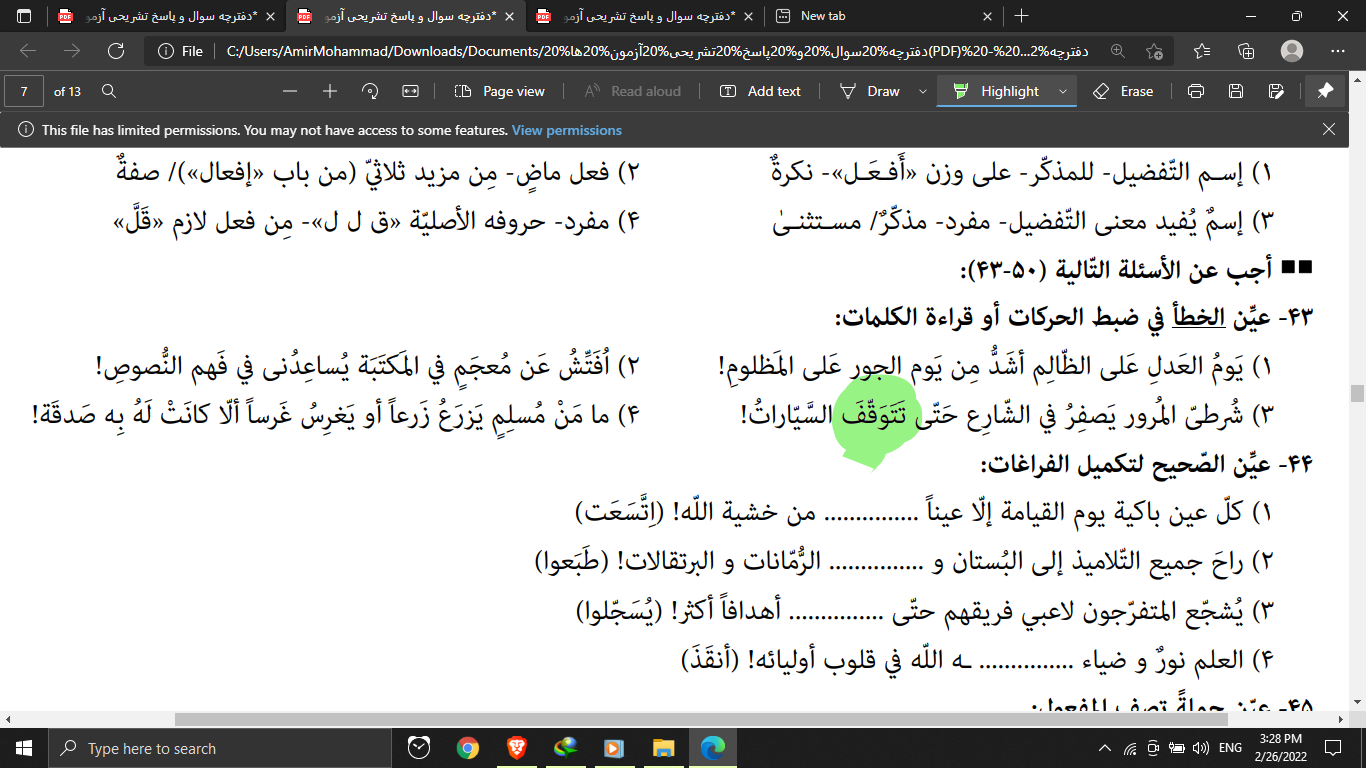1366x768 pixels.
Task: Select the Add text tool
Action: click(x=761, y=91)
